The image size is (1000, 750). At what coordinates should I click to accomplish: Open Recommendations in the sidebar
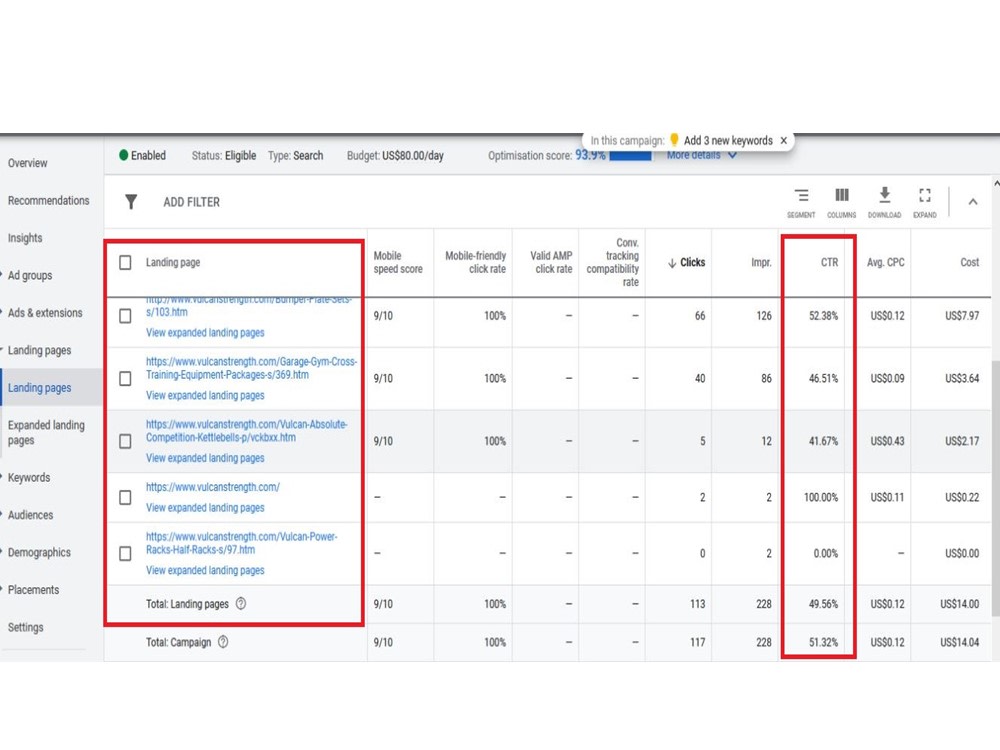click(x=48, y=200)
